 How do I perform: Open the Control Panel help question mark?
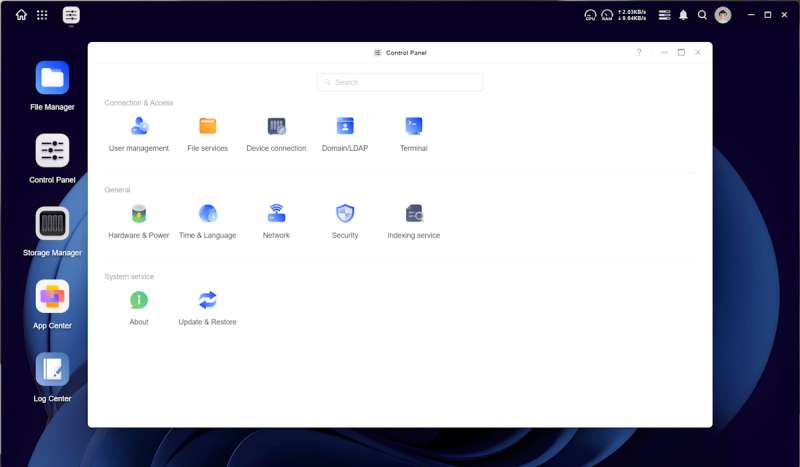(x=638, y=52)
